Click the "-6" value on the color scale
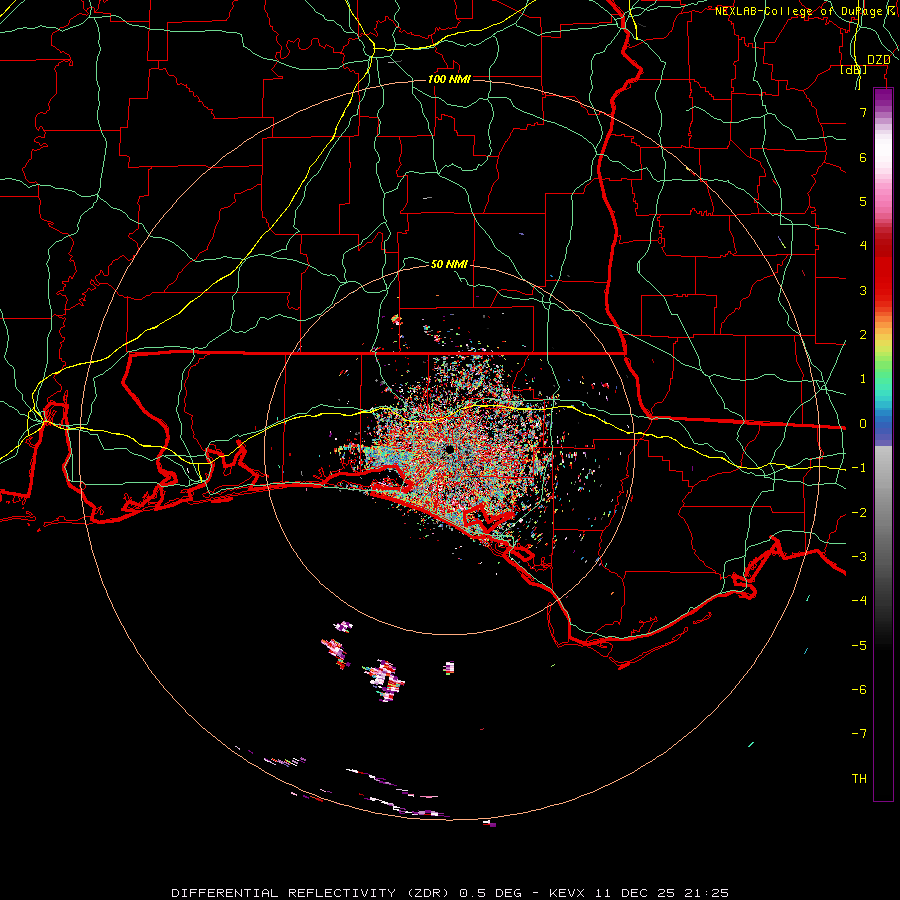The height and width of the screenshot is (900, 900). [859, 690]
